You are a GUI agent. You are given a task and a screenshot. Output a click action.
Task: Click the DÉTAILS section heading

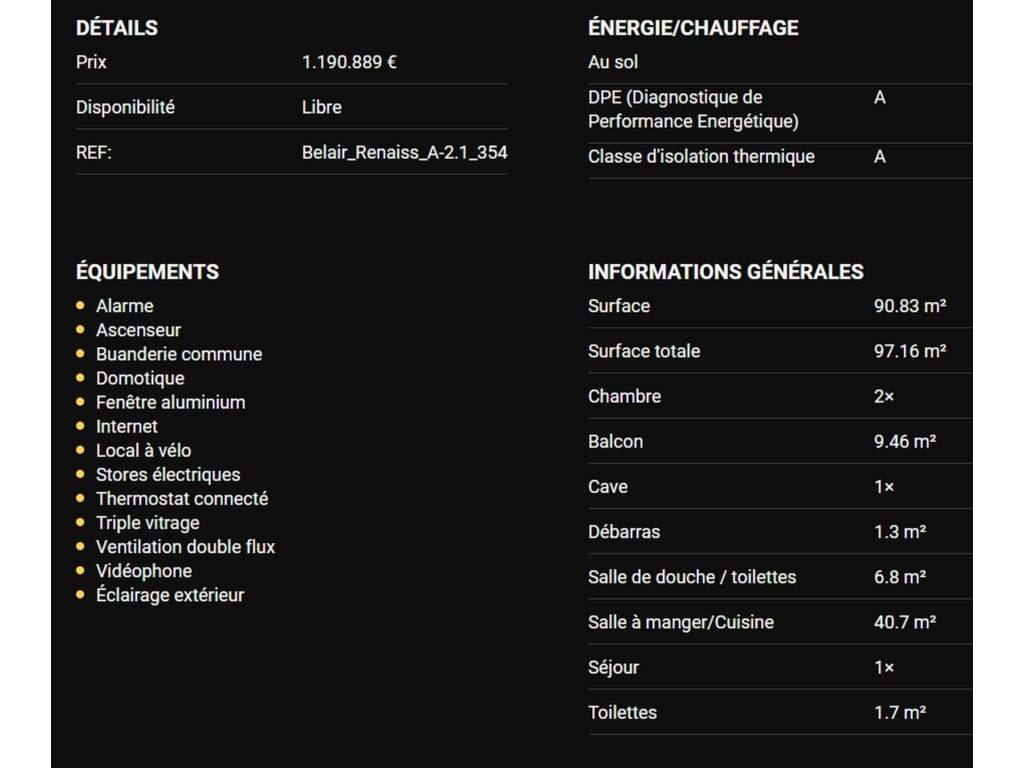pyautogui.click(x=117, y=28)
